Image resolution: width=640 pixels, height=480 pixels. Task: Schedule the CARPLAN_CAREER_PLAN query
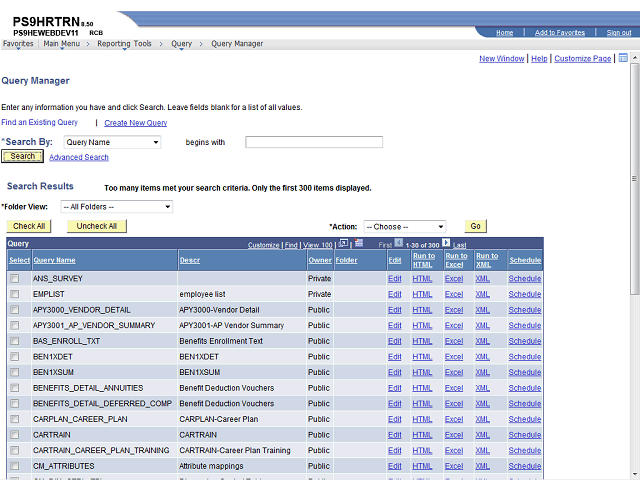(x=525, y=420)
